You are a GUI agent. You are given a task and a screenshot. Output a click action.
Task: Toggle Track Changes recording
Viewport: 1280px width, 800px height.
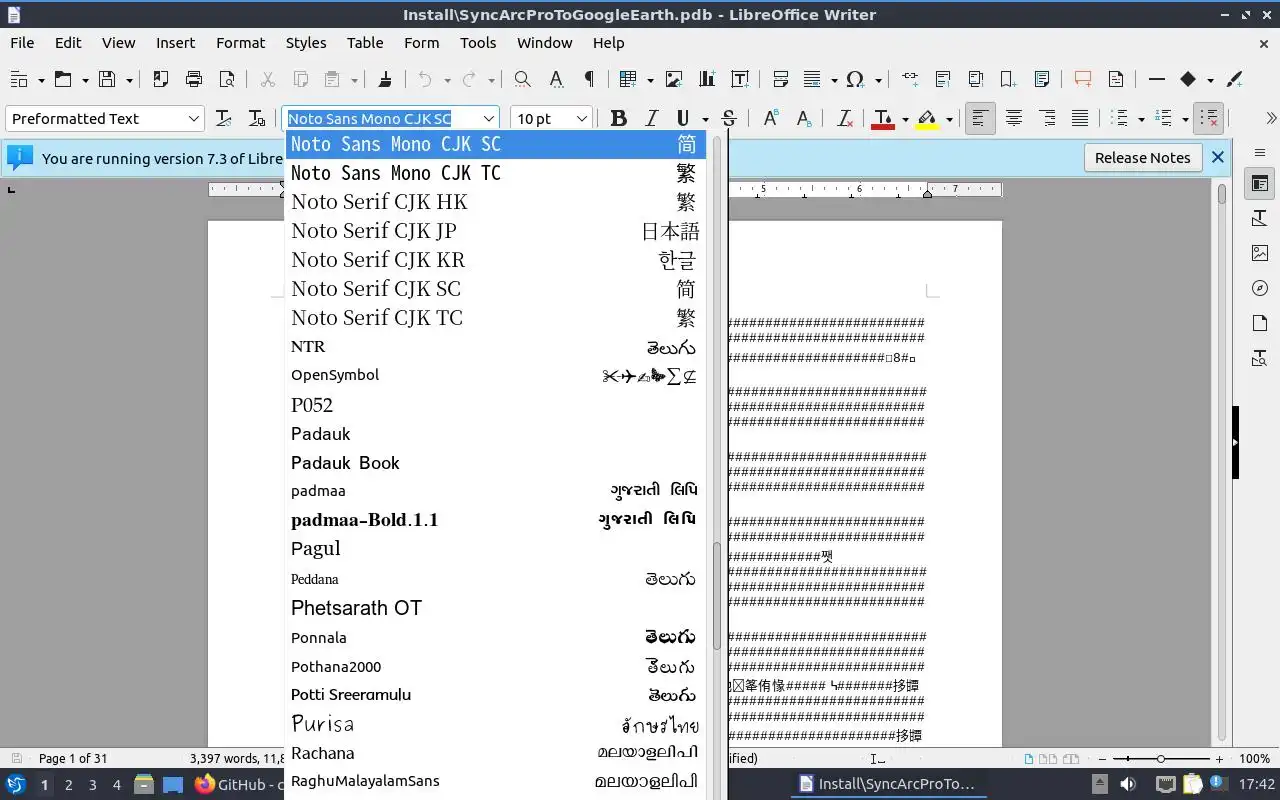(1116, 79)
